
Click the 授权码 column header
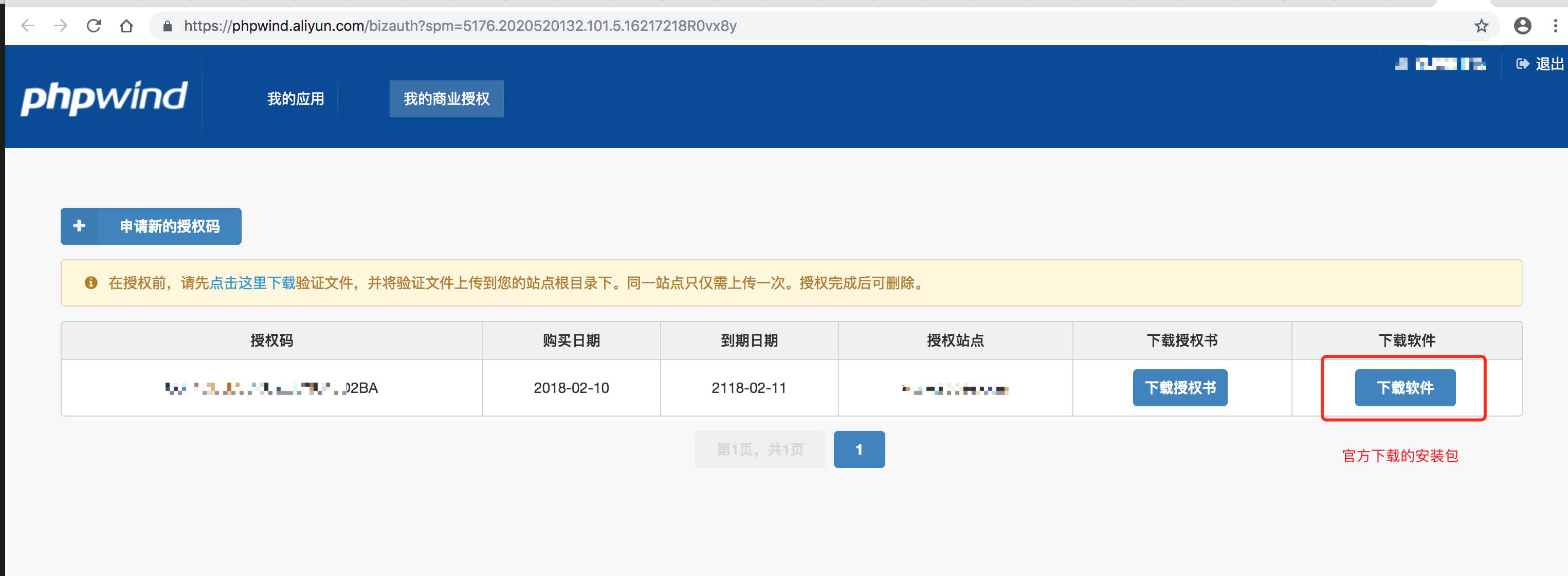pos(271,340)
